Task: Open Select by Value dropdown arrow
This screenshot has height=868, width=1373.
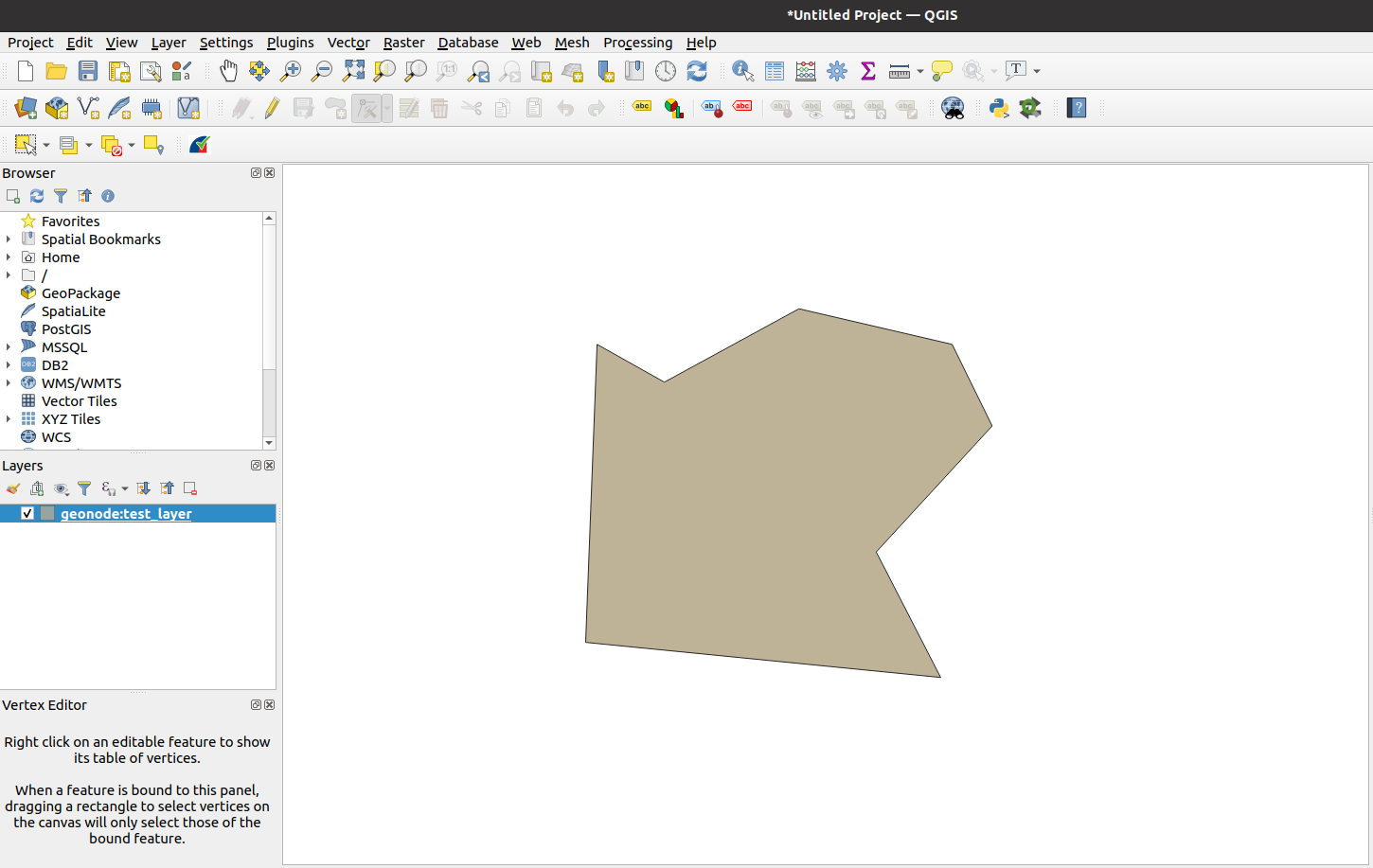Action: (x=89, y=145)
